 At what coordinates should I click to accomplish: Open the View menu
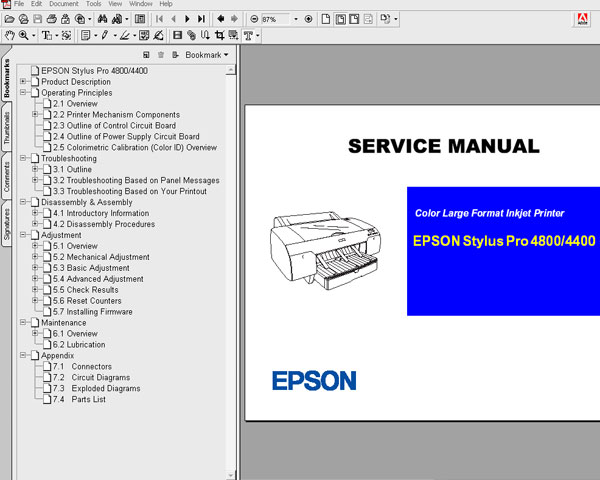point(115,4)
